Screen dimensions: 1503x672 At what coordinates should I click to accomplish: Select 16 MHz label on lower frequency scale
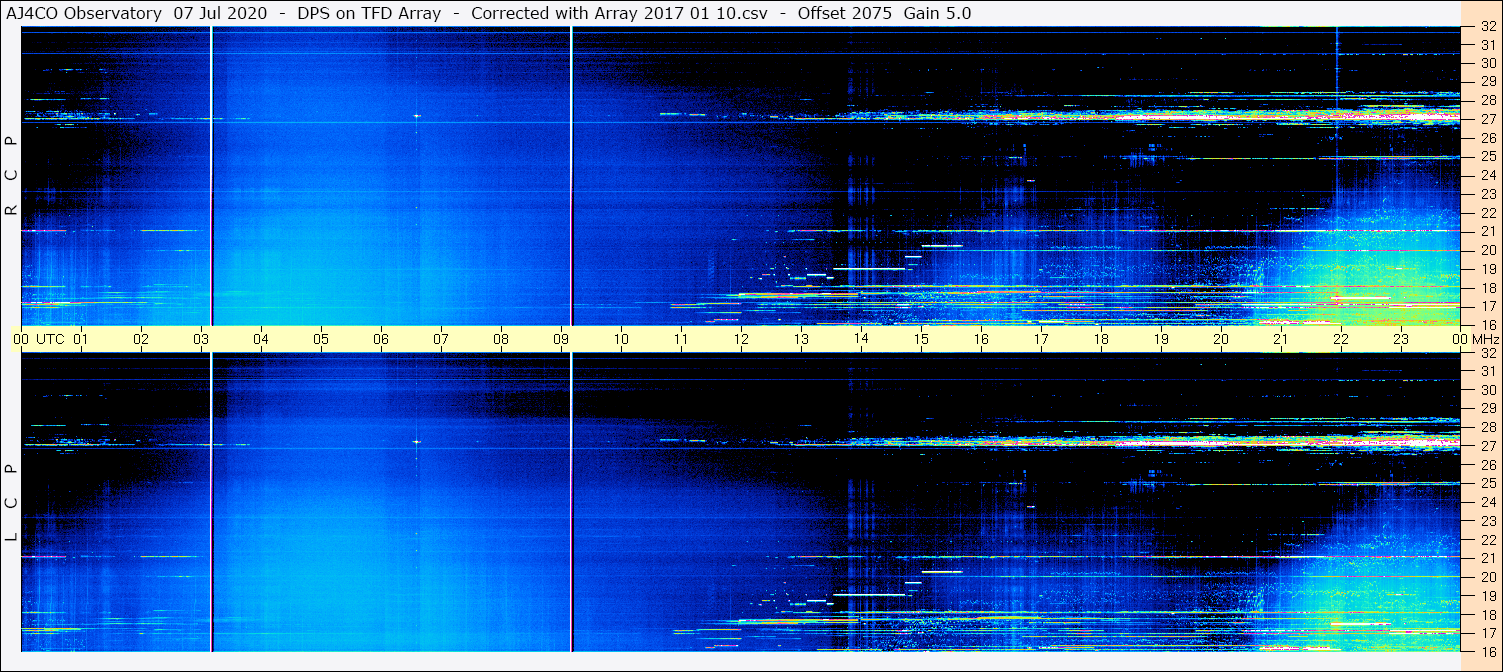(1487, 651)
